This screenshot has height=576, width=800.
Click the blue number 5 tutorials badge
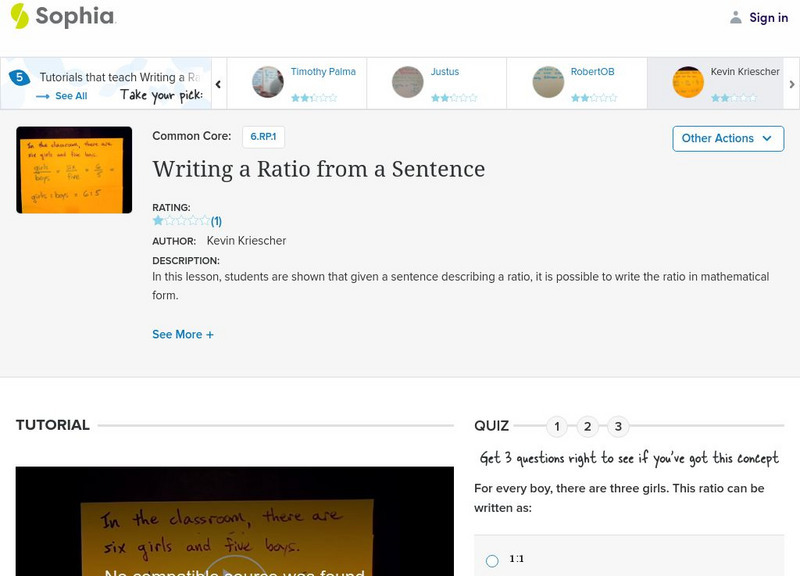(19, 77)
